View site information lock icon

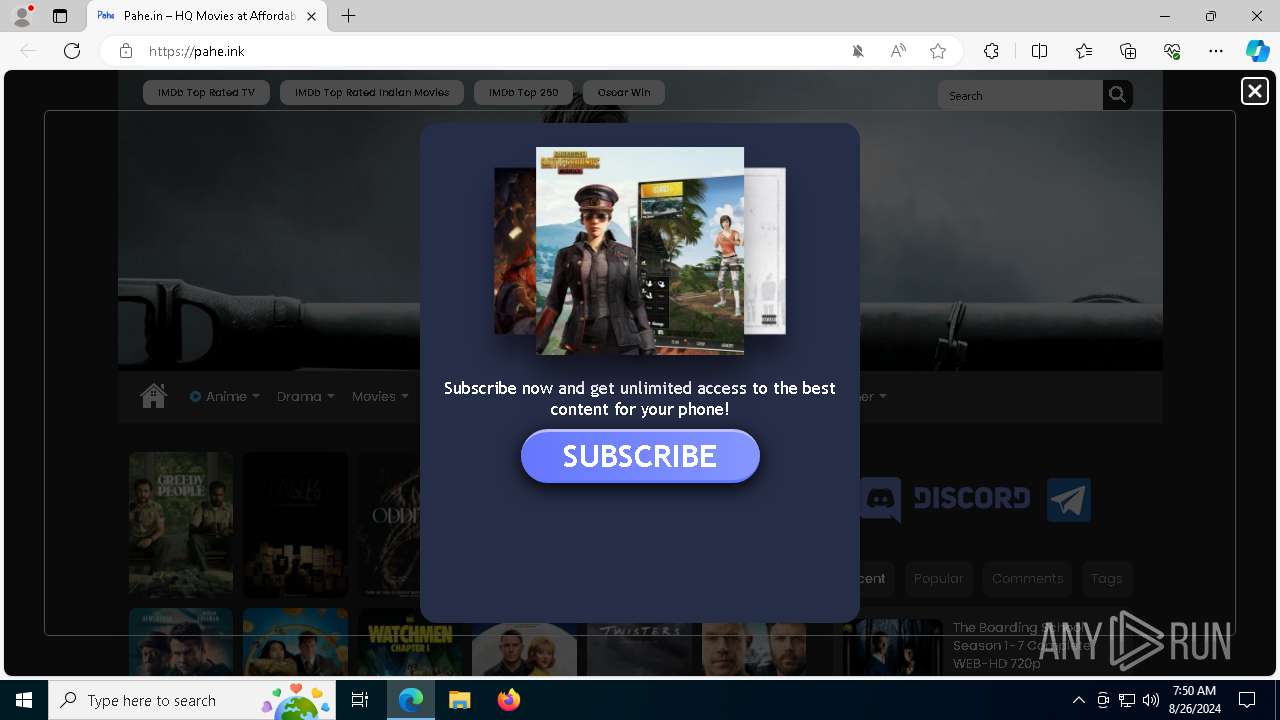(126, 51)
